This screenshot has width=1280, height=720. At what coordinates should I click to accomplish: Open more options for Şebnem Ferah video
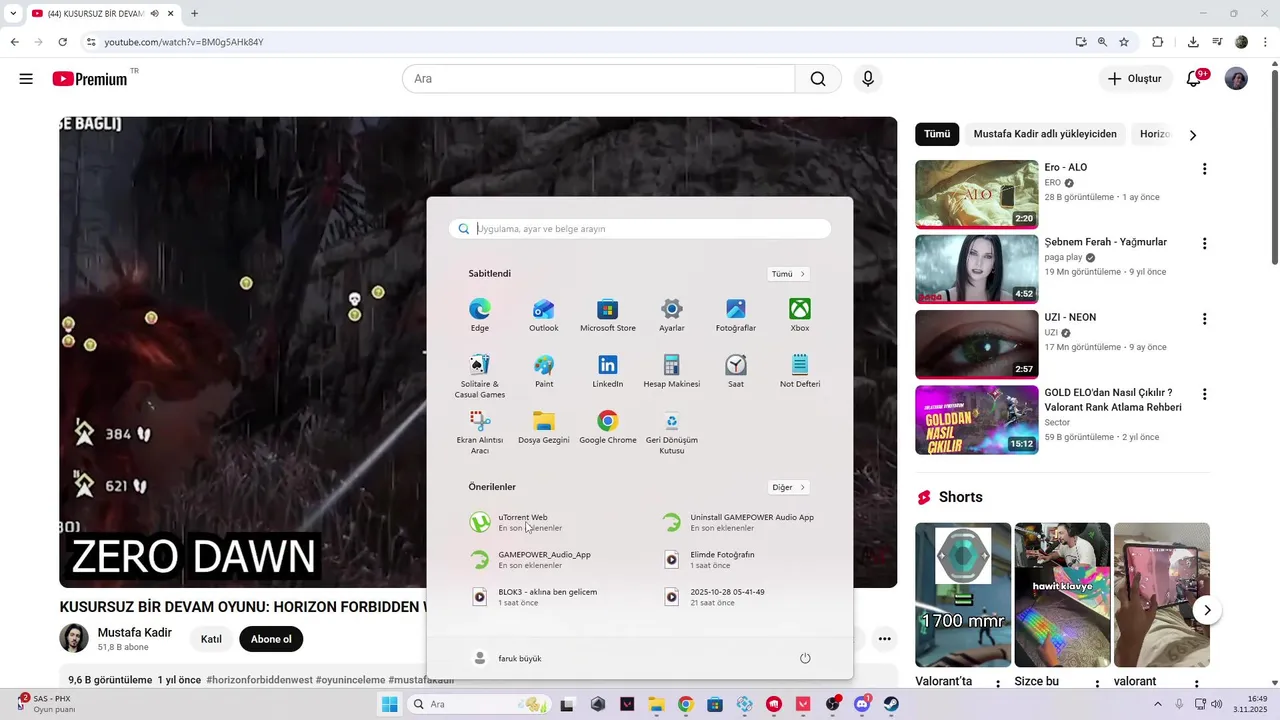1205,244
